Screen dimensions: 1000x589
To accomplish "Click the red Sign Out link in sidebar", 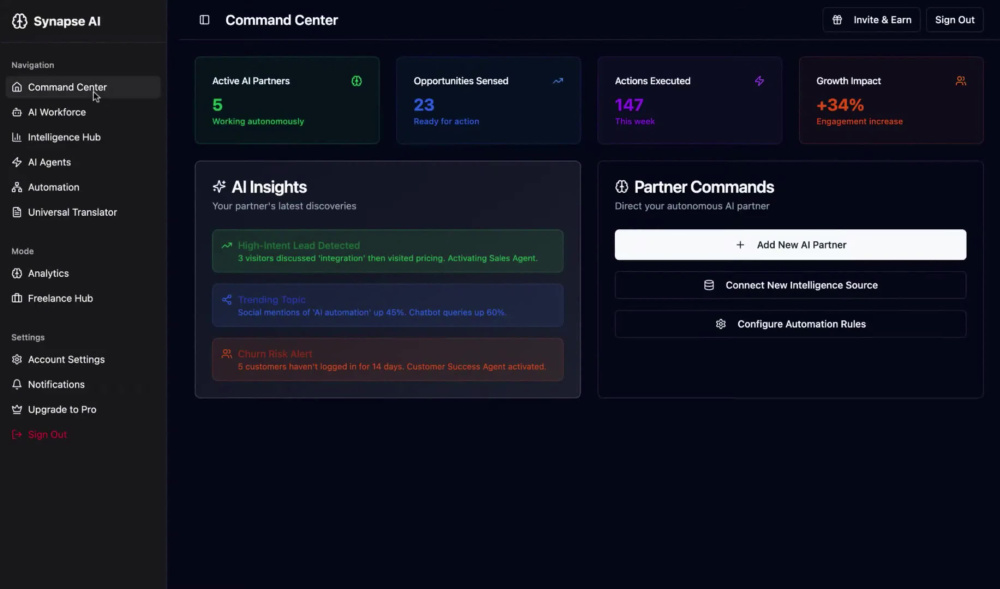I will click(83, 435).
